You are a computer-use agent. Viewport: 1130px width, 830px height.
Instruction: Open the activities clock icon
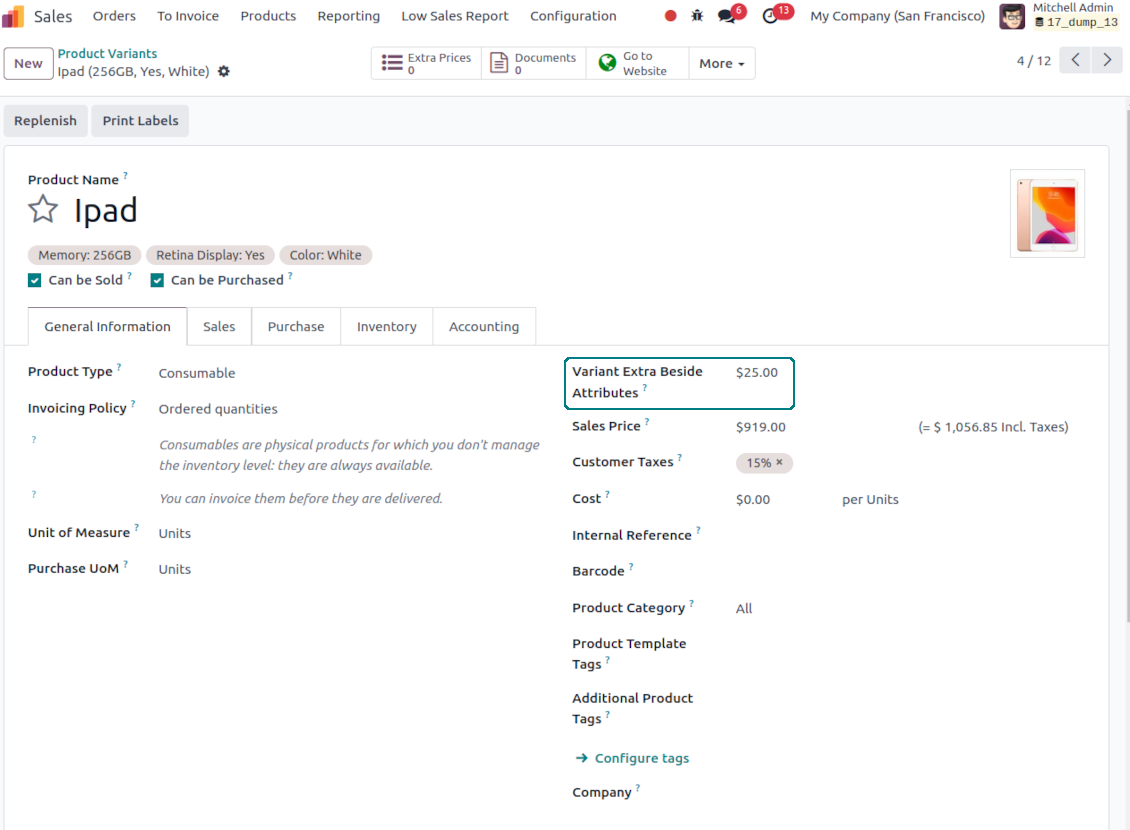click(x=770, y=16)
